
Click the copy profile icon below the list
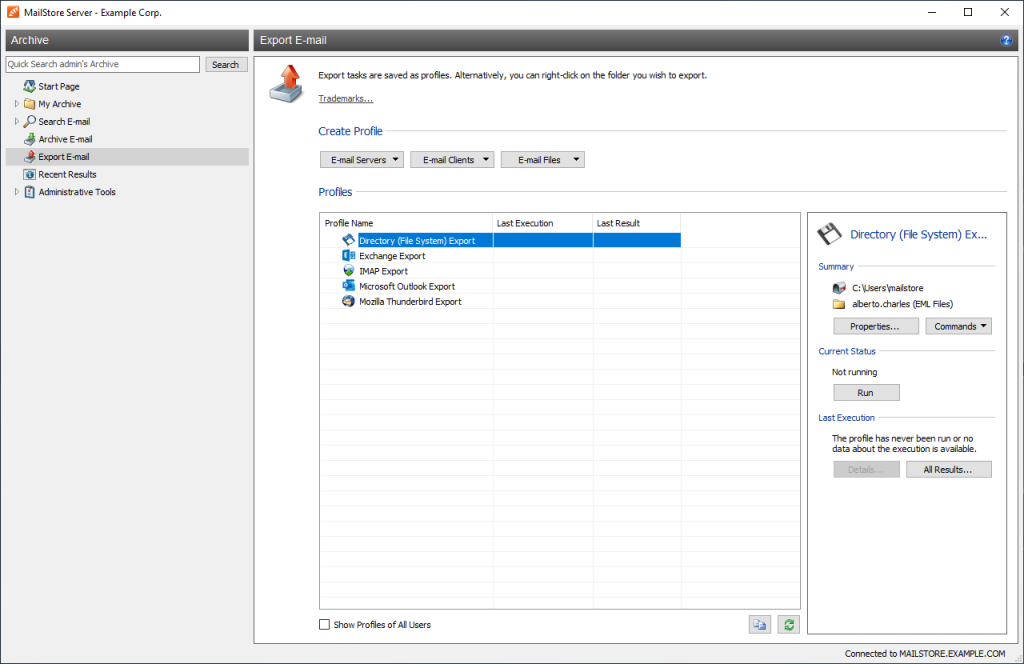pyautogui.click(x=760, y=624)
